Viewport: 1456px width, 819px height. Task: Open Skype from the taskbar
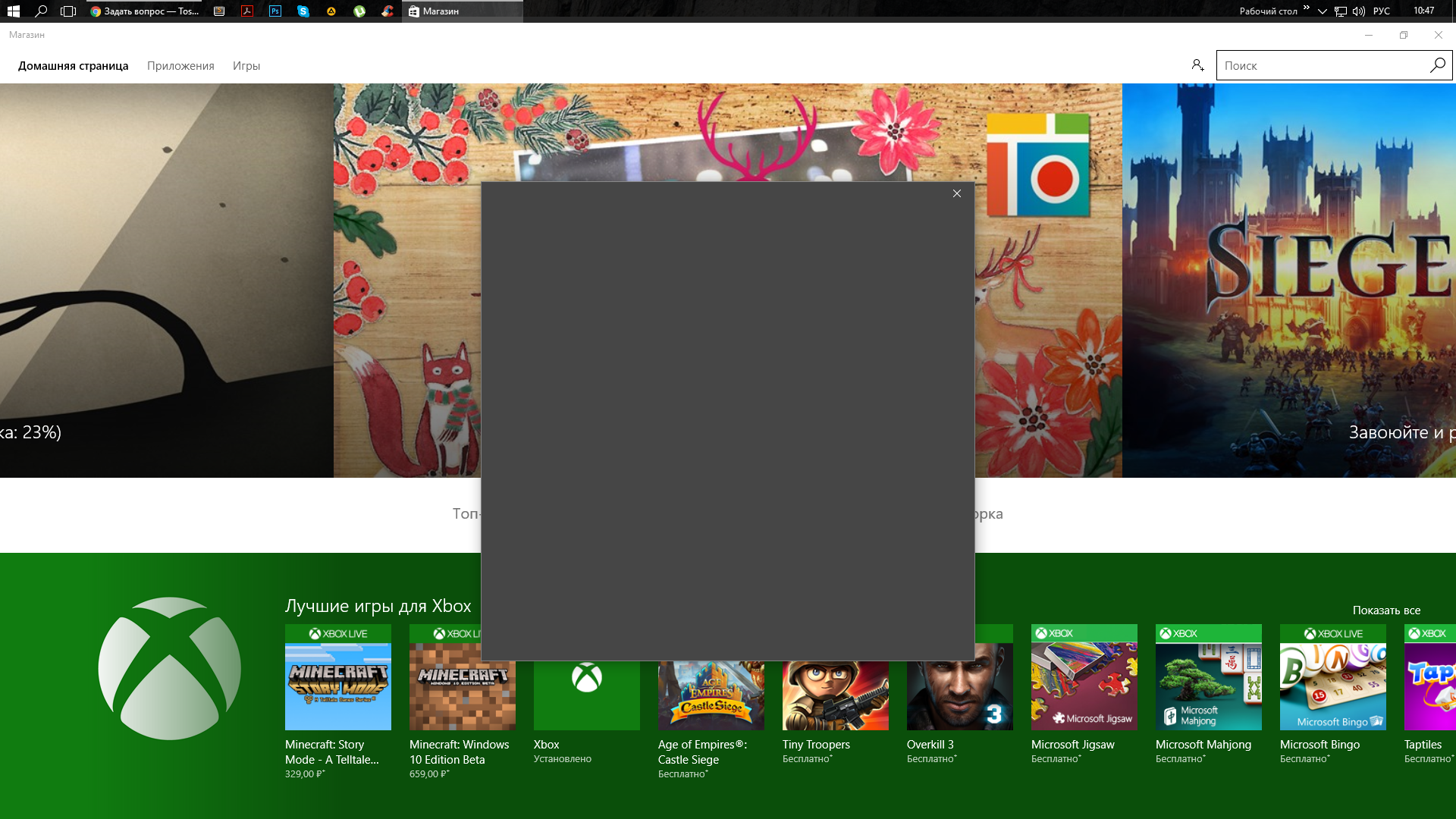[303, 11]
